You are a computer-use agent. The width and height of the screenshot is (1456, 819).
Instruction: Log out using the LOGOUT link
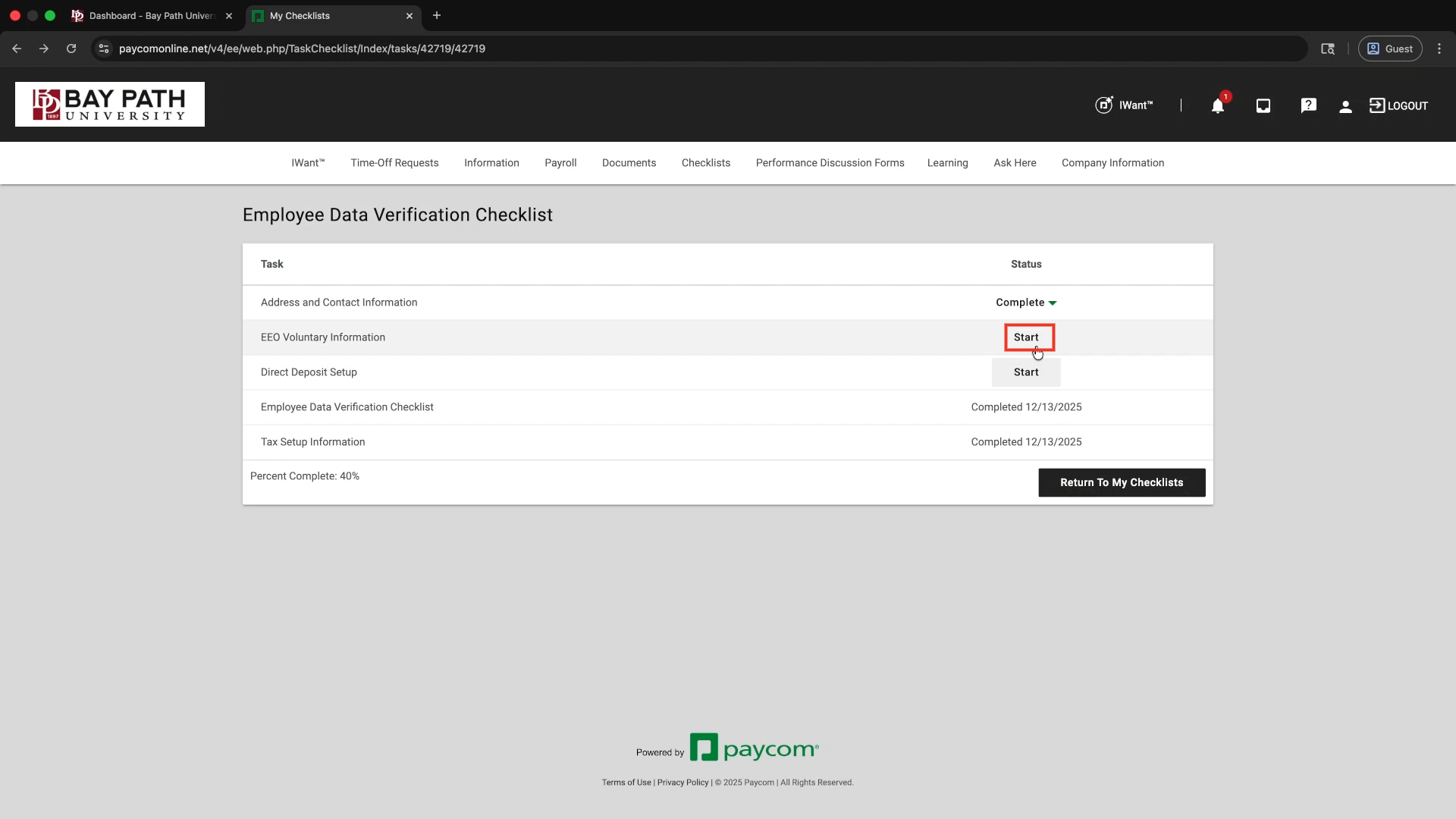pyautogui.click(x=1398, y=106)
